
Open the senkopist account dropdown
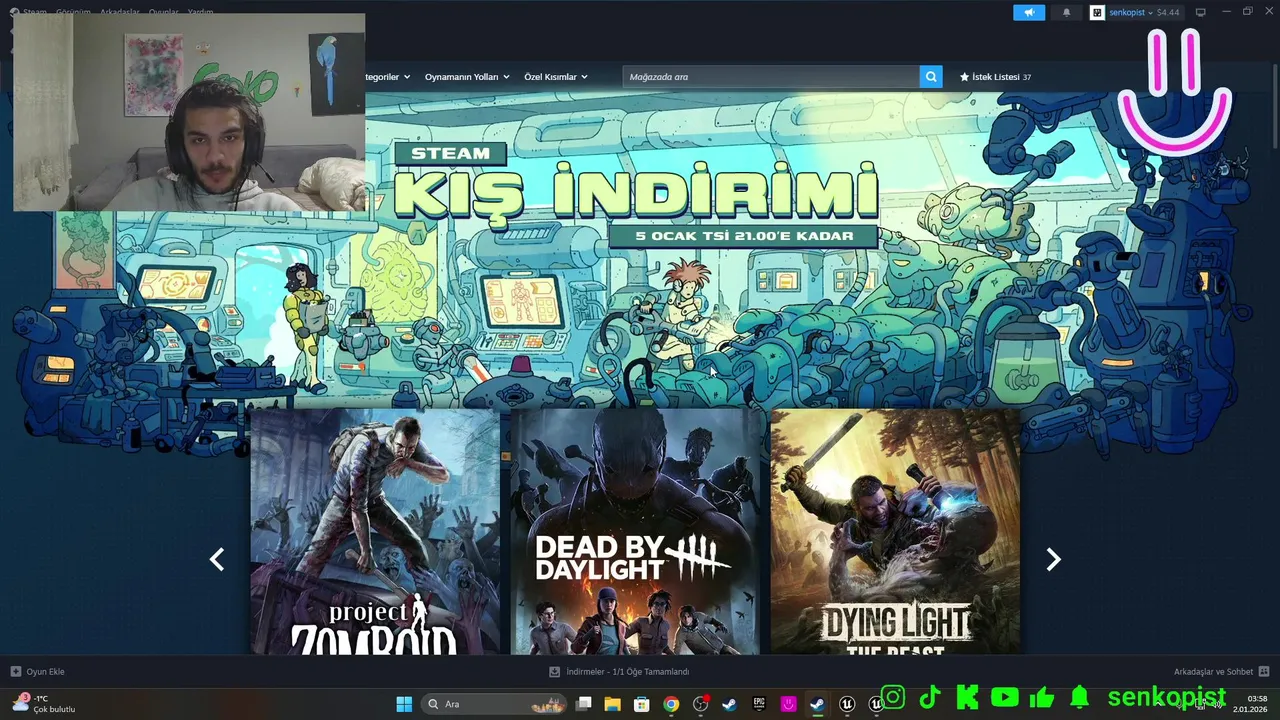coord(1131,12)
